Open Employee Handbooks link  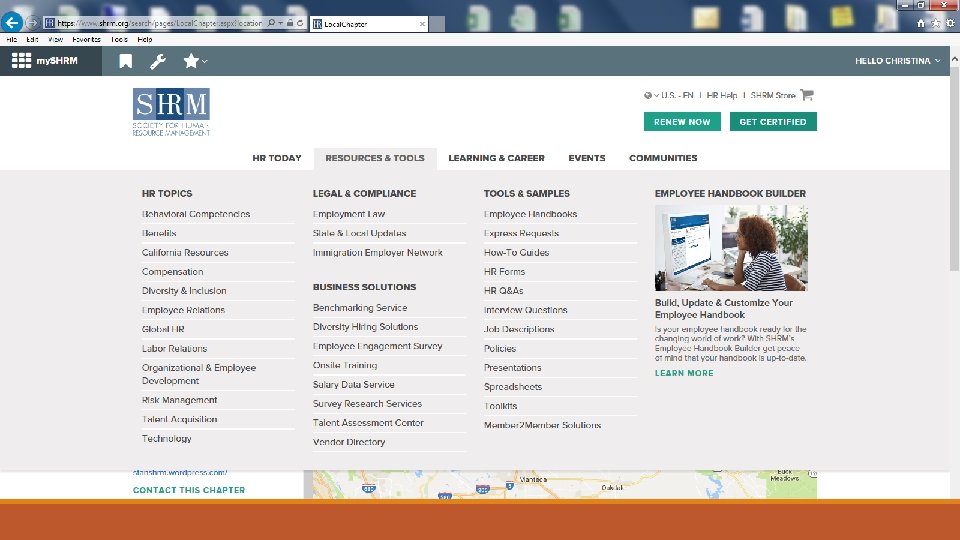pos(530,214)
